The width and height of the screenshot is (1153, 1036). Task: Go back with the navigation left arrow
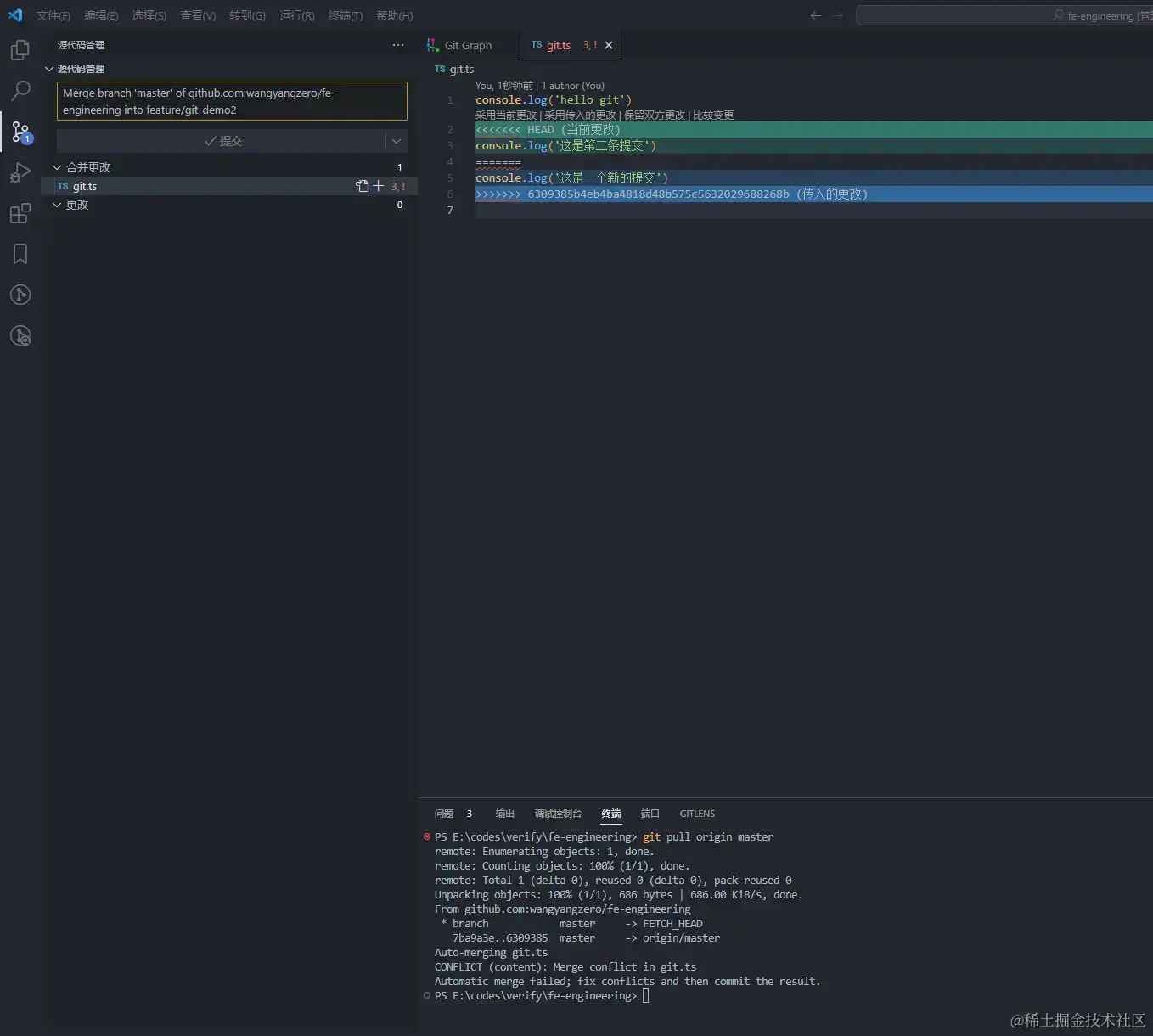coord(816,15)
